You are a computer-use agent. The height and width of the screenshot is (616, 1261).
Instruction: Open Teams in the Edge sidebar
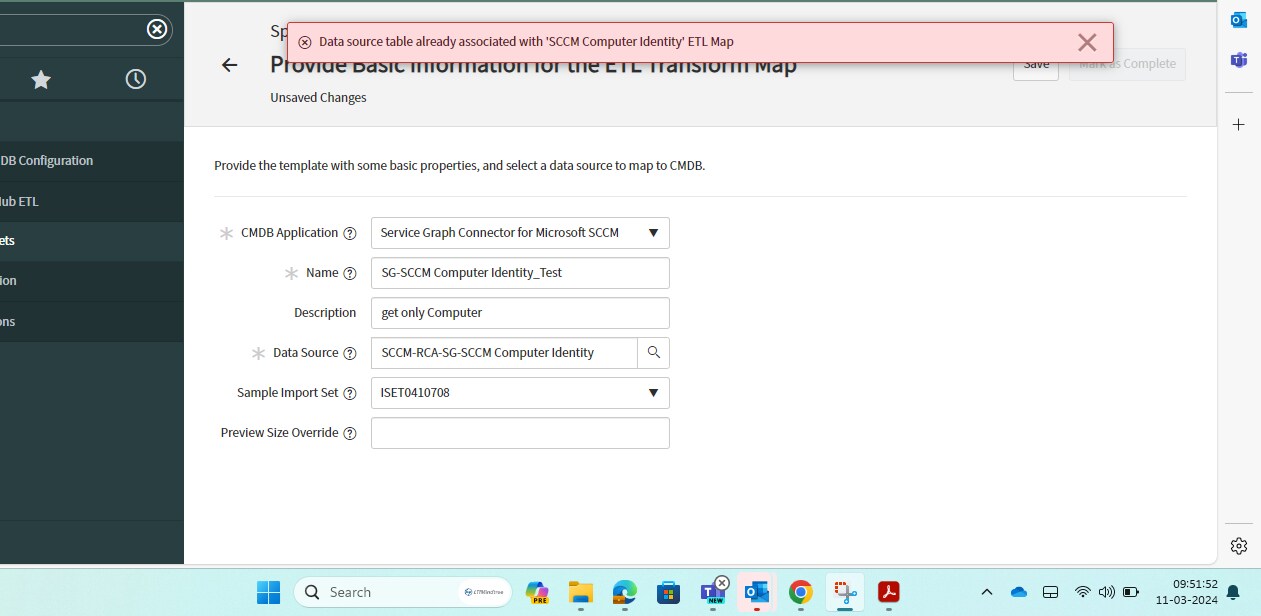coord(1239,60)
